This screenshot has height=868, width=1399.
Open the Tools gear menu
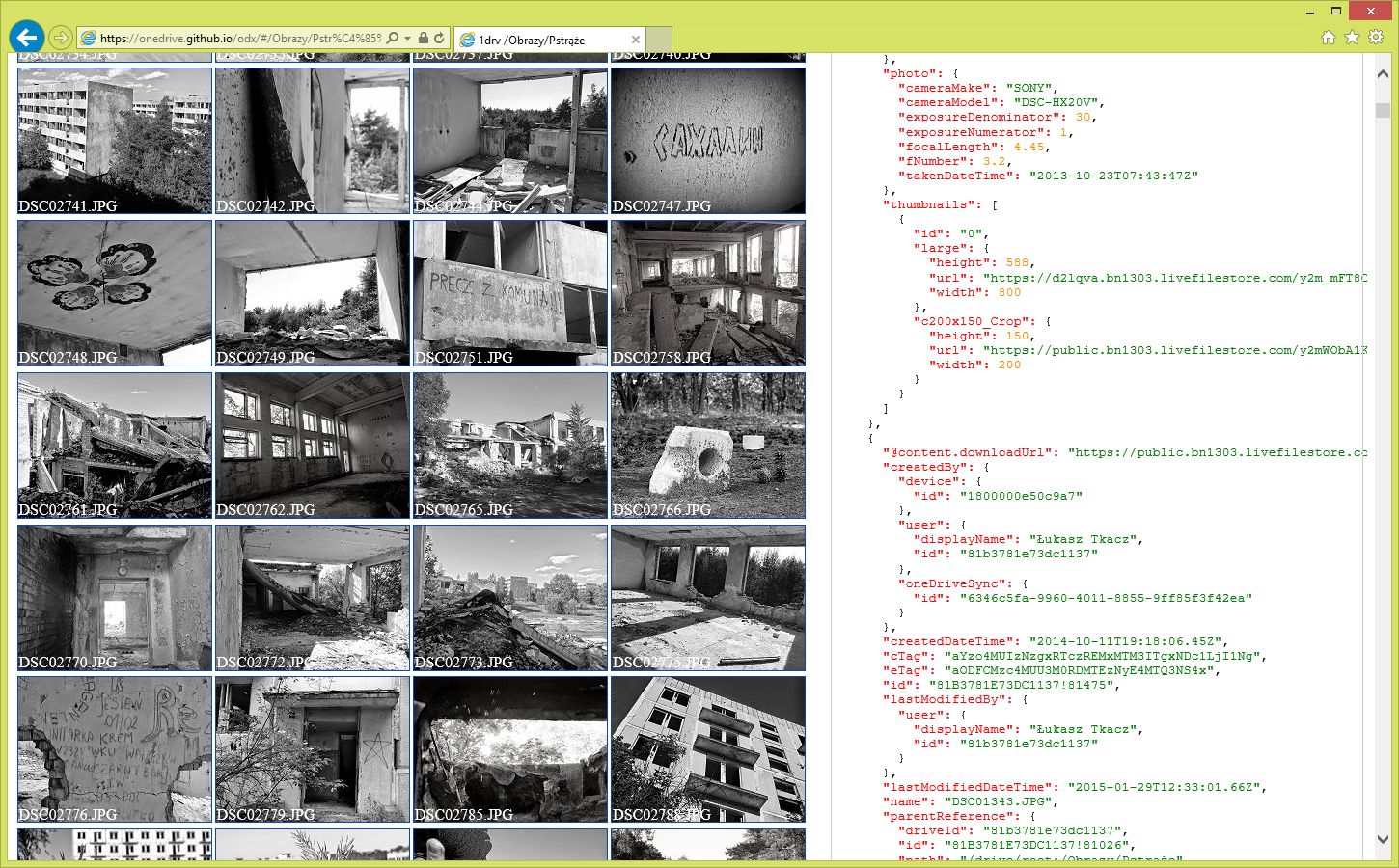tap(1376, 38)
